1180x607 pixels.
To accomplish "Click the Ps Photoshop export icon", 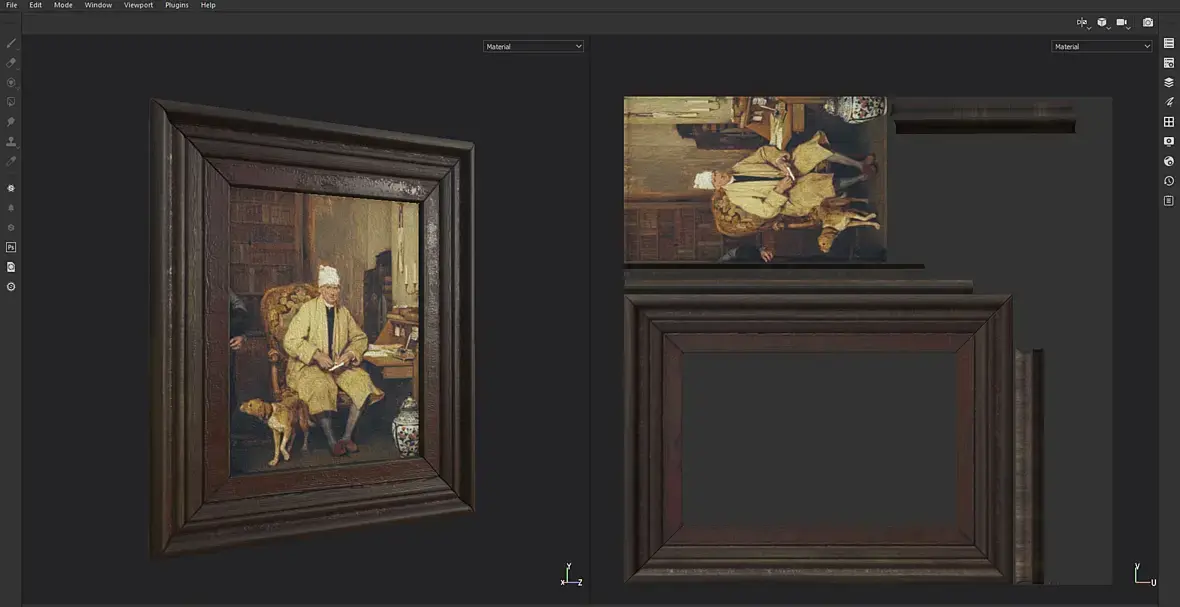I will tap(11, 247).
